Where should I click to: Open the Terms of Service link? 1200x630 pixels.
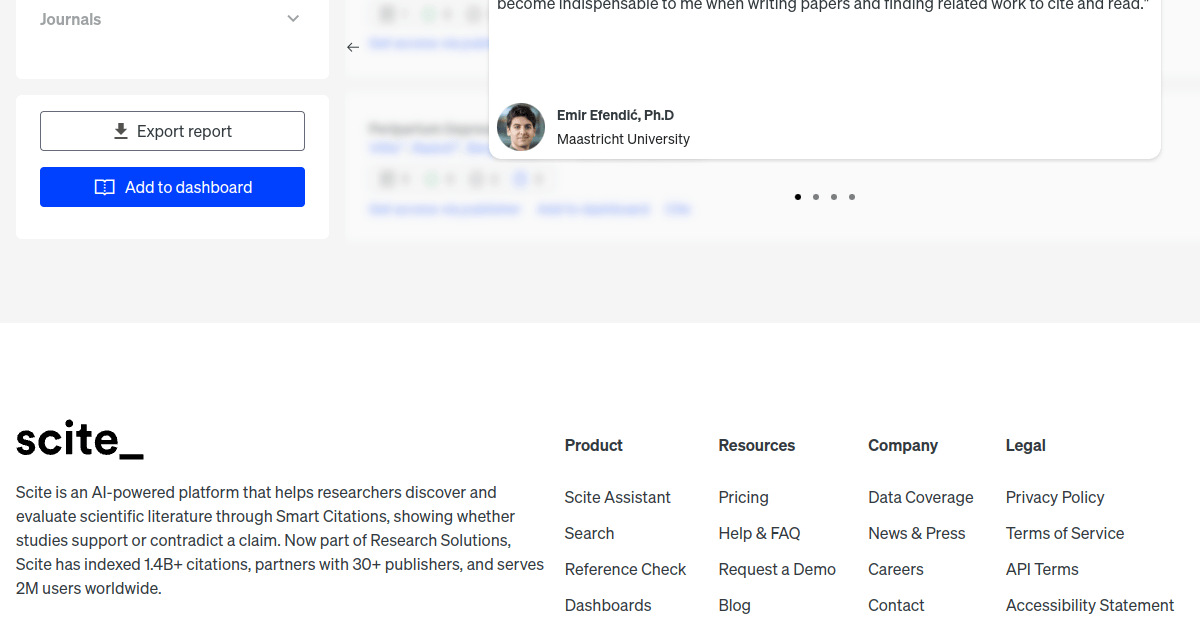point(1065,533)
